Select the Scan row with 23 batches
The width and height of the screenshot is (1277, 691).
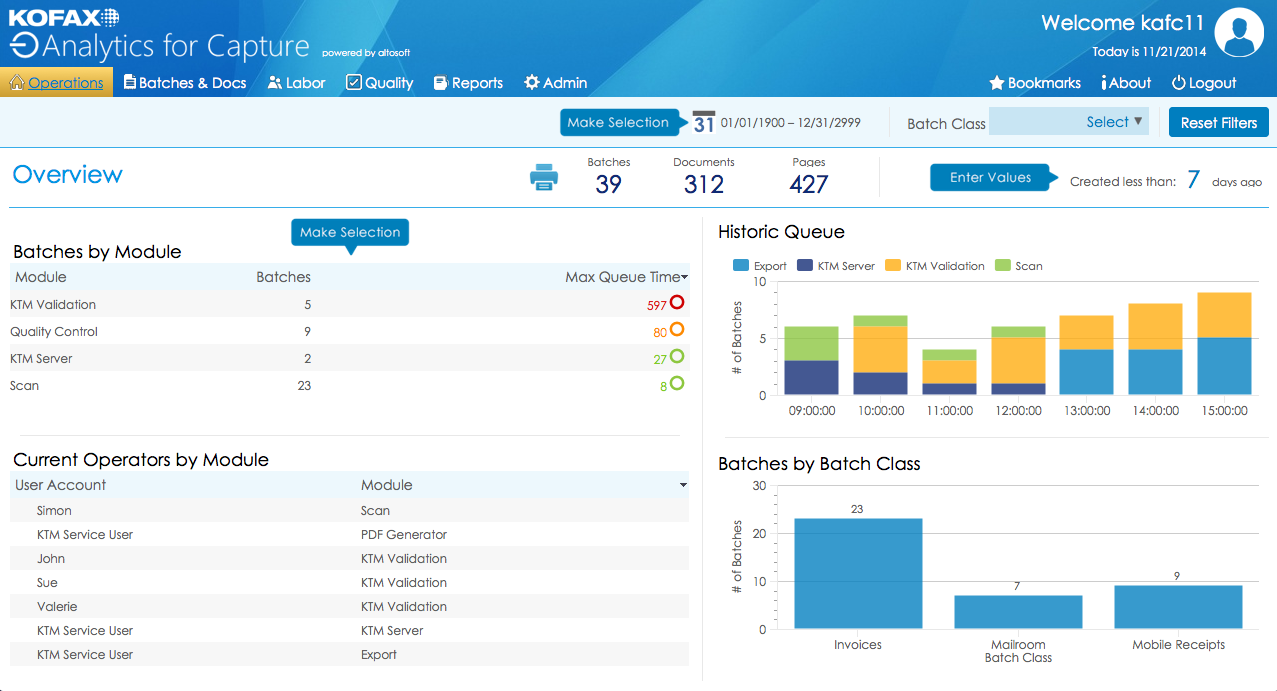click(x=349, y=385)
